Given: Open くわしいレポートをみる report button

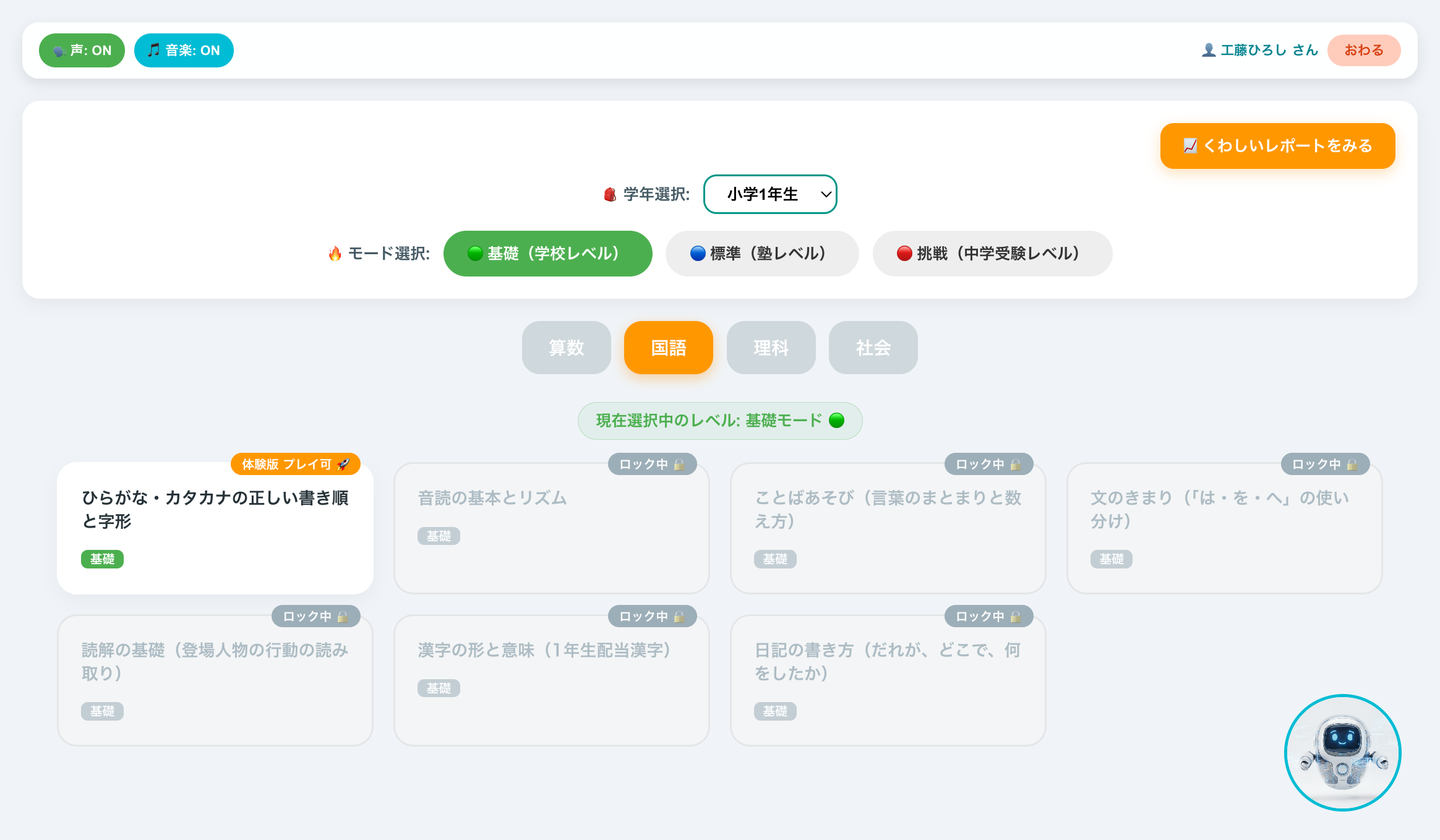Looking at the screenshot, I should pos(1278,146).
